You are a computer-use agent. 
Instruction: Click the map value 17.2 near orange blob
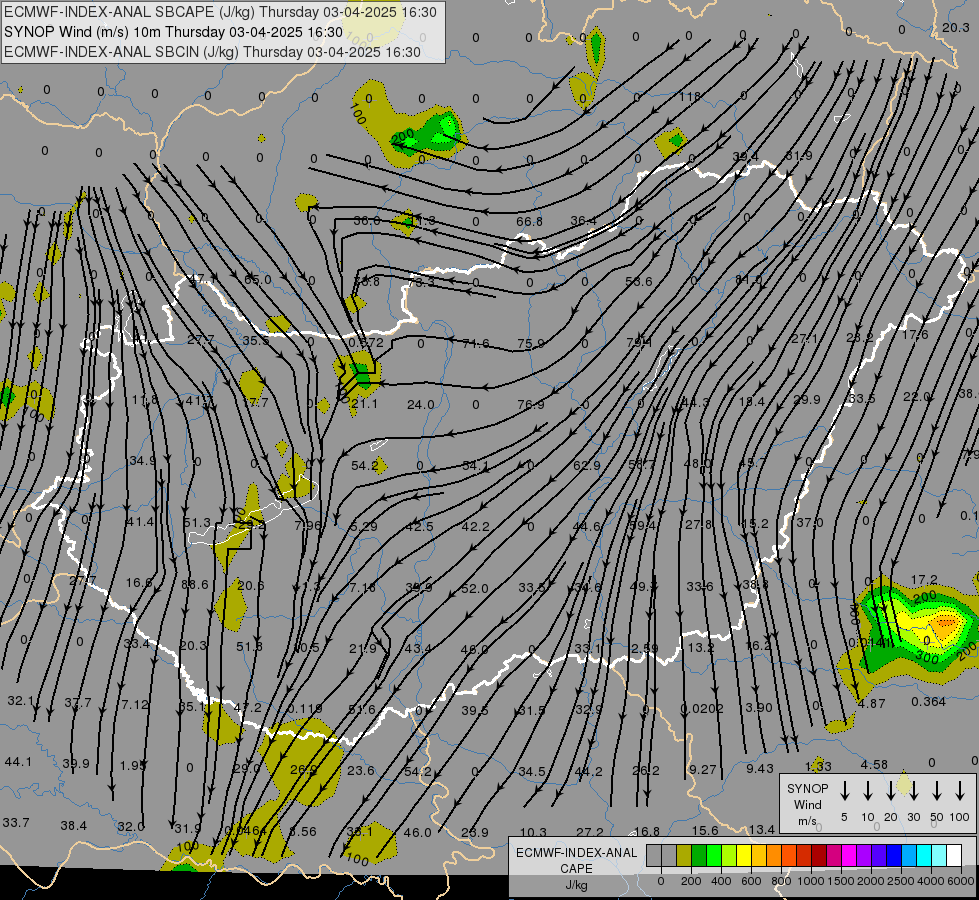pos(924,580)
